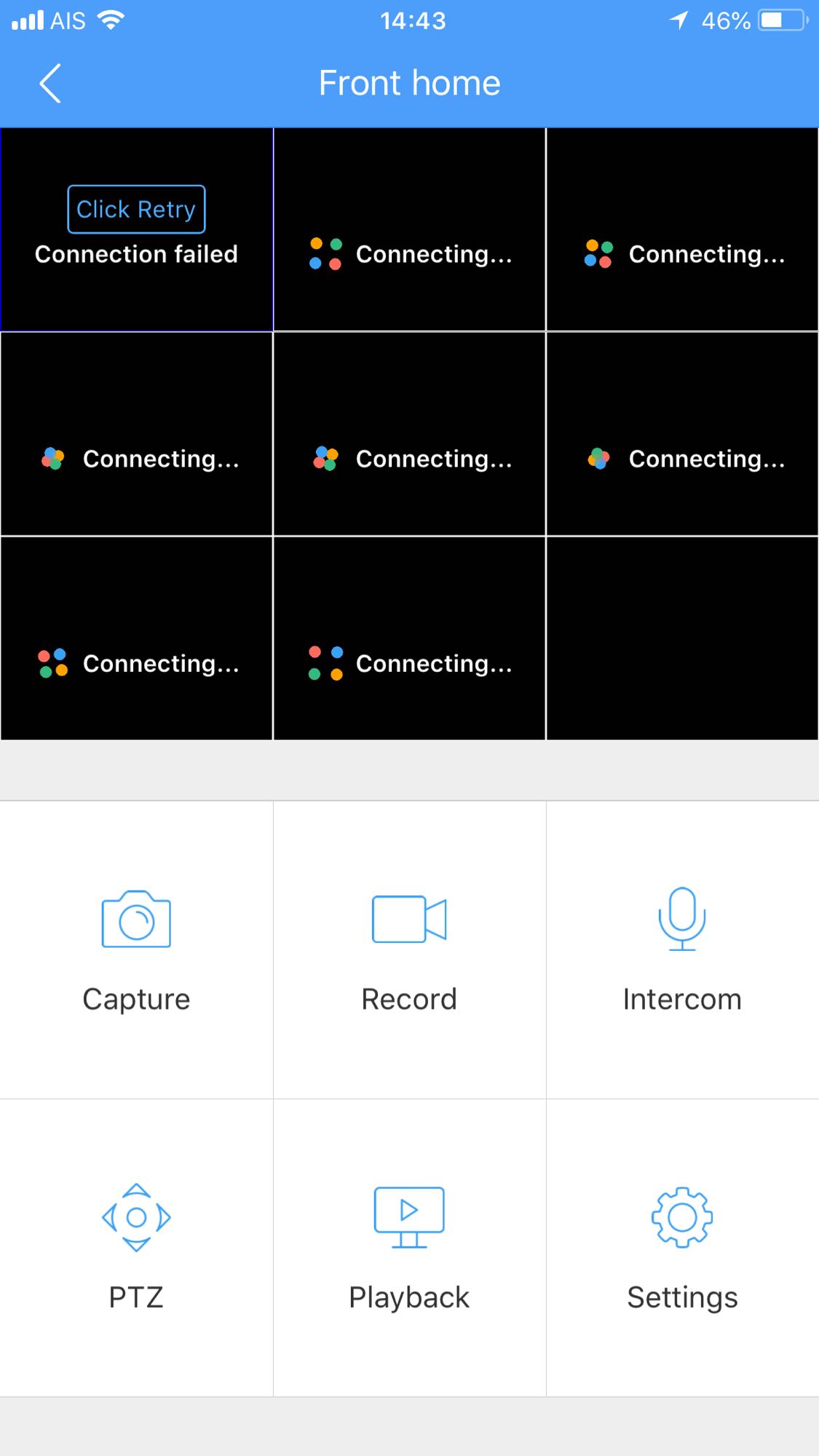Activate the Intercom microphone icon
The width and height of the screenshot is (819, 1456).
pyautogui.click(x=682, y=919)
